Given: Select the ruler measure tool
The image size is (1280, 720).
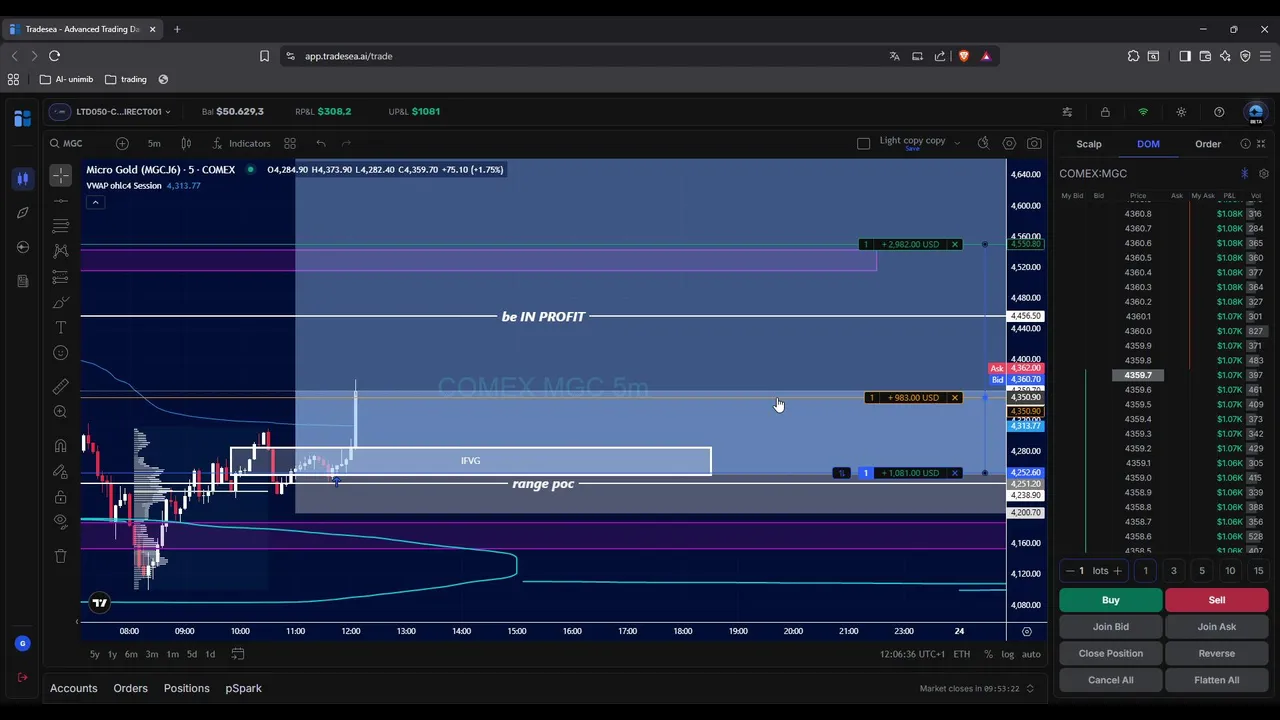Looking at the screenshot, I should click(x=61, y=386).
